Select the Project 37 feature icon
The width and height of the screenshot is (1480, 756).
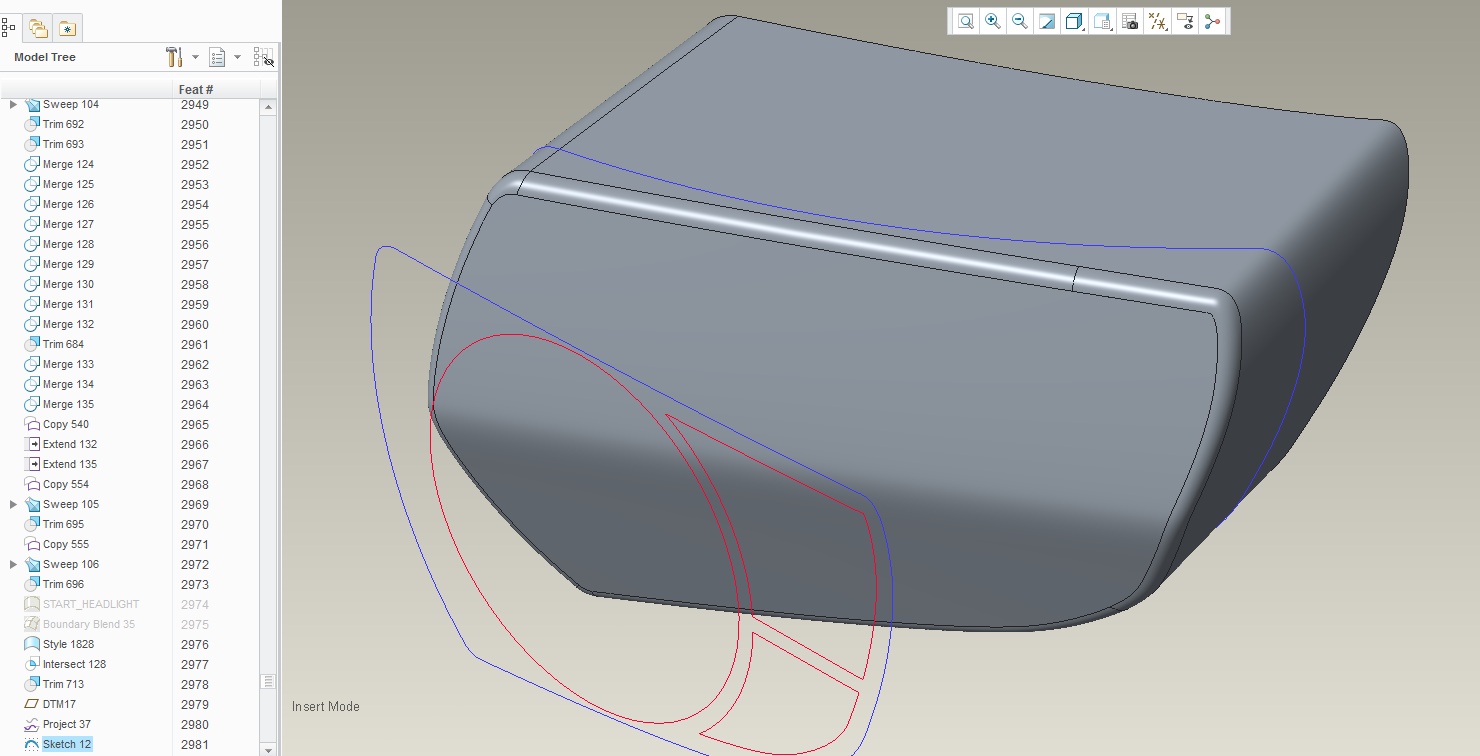pos(32,724)
